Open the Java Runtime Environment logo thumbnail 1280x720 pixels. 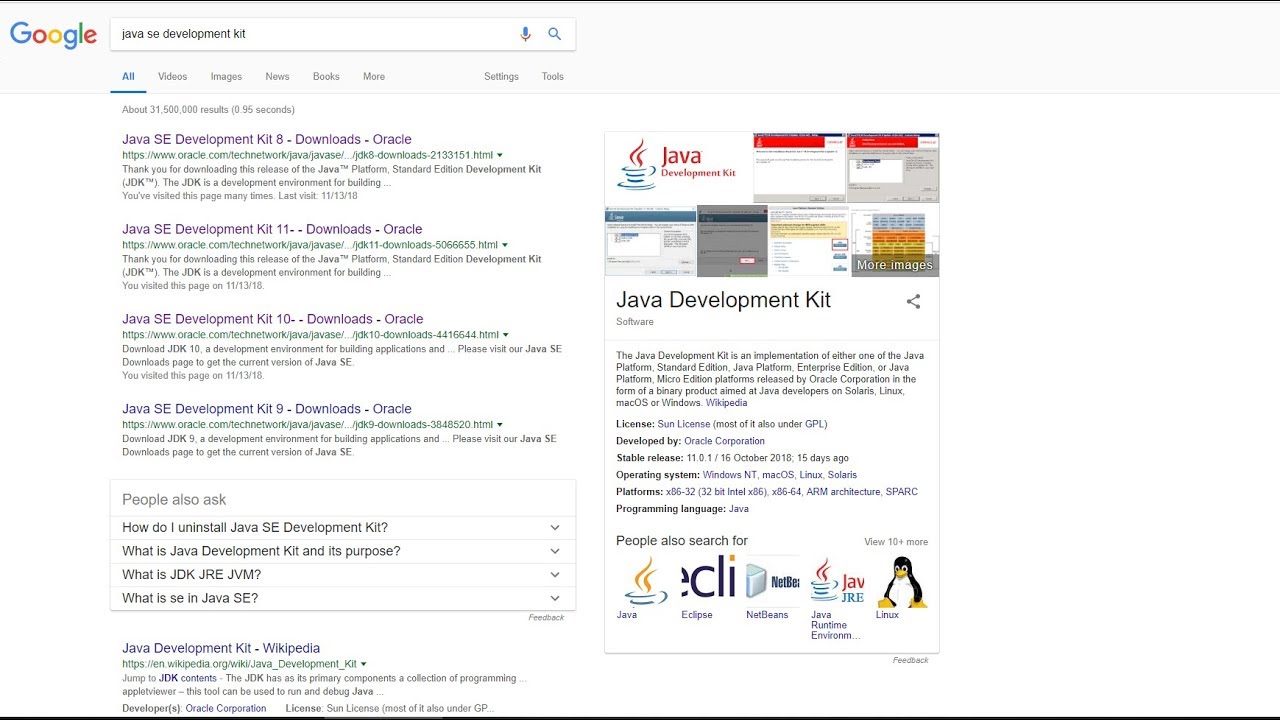837,581
